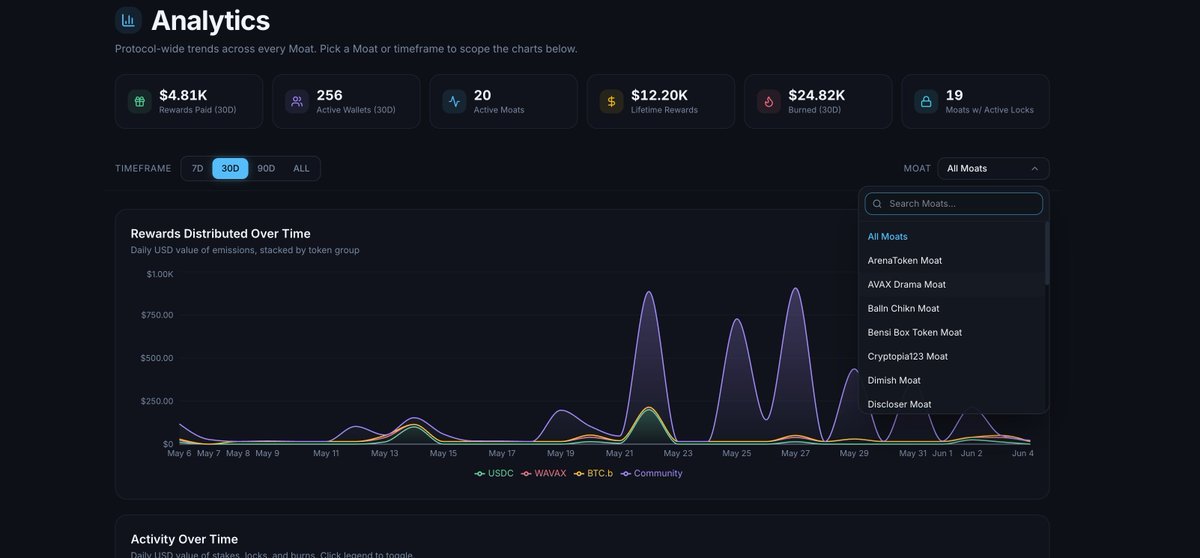
Task: Click the $4.81K Rewards Paid value
Action: tap(183, 95)
